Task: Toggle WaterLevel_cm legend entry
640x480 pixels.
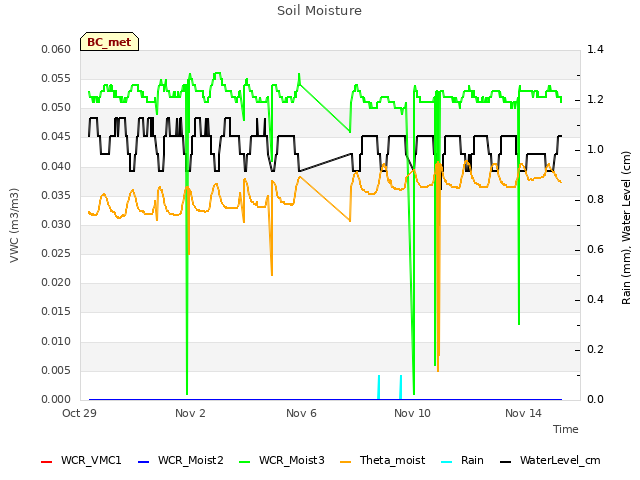Action: (550, 461)
